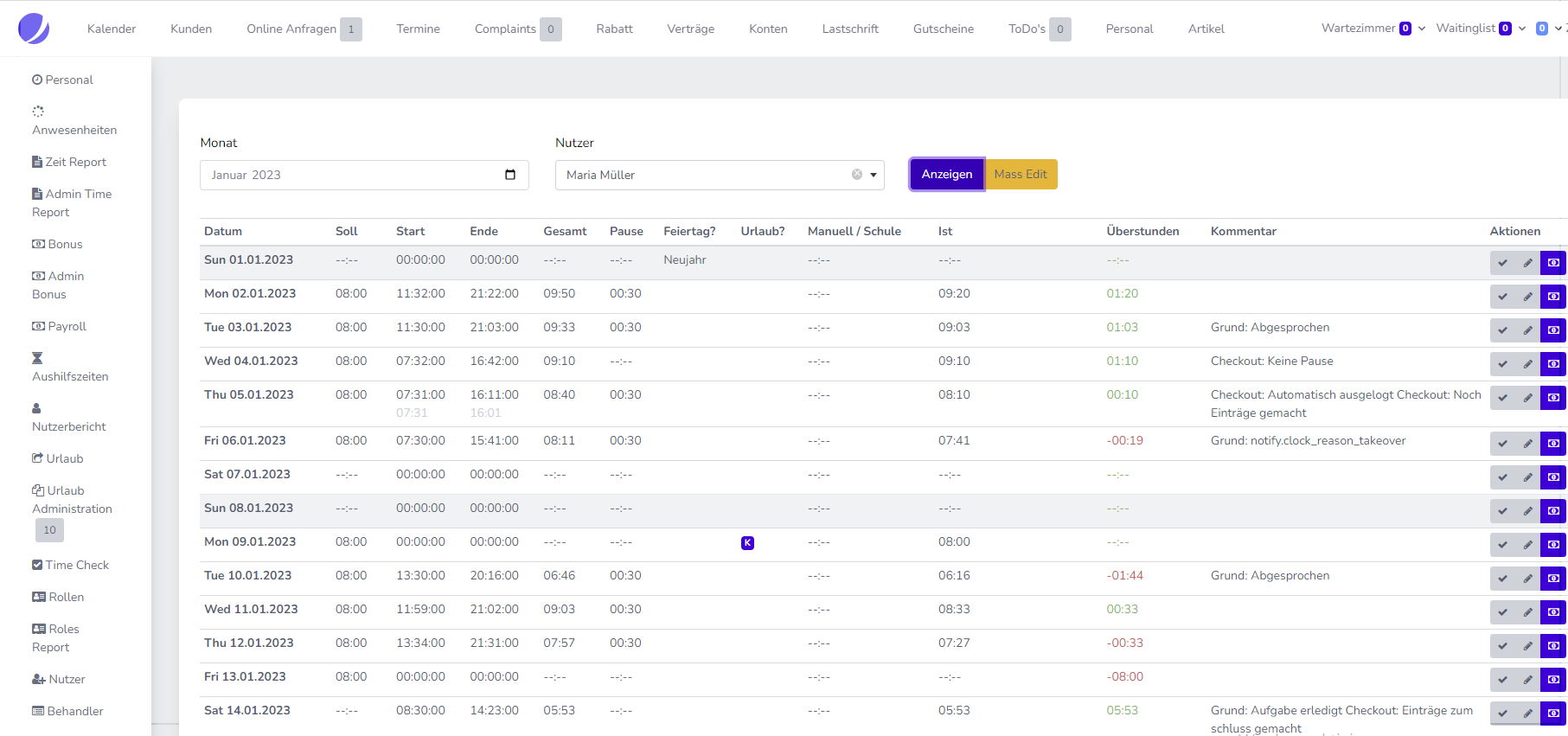Approve the Sun 01.01.2023 entry with checkmark icon

pyautogui.click(x=1502, y=263)
